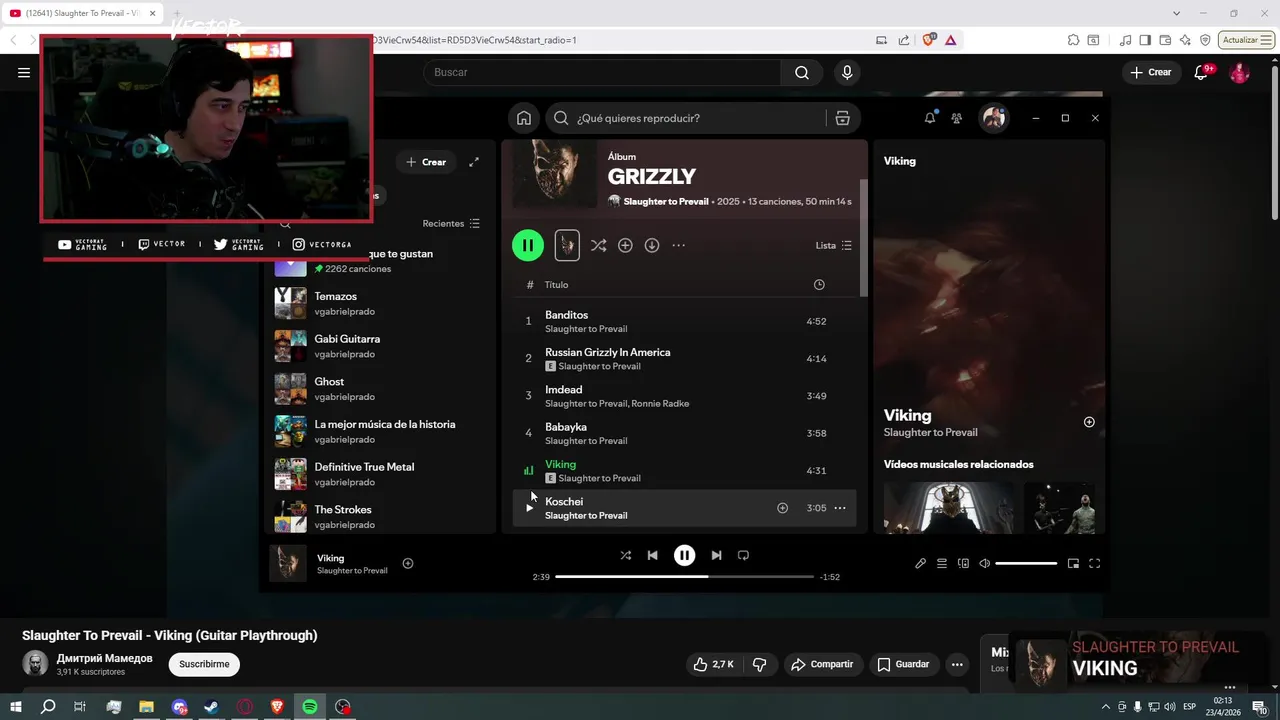The image size is (1280, 720).
Task: Add Viking to liked songs in now-playing bar
Action: [x=408, y=563]
